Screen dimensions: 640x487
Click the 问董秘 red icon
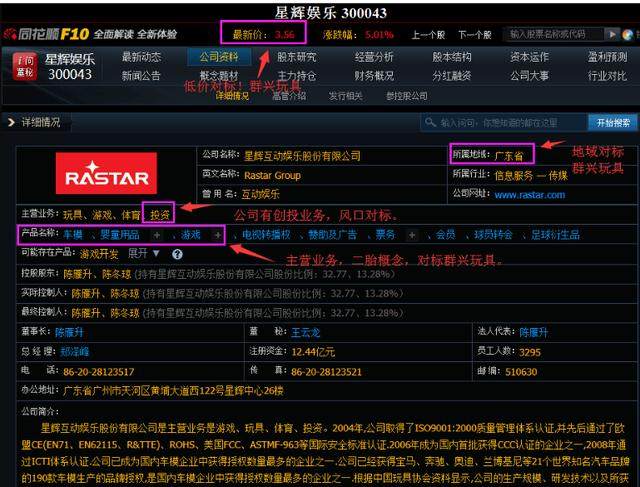(x=25, y=66)
